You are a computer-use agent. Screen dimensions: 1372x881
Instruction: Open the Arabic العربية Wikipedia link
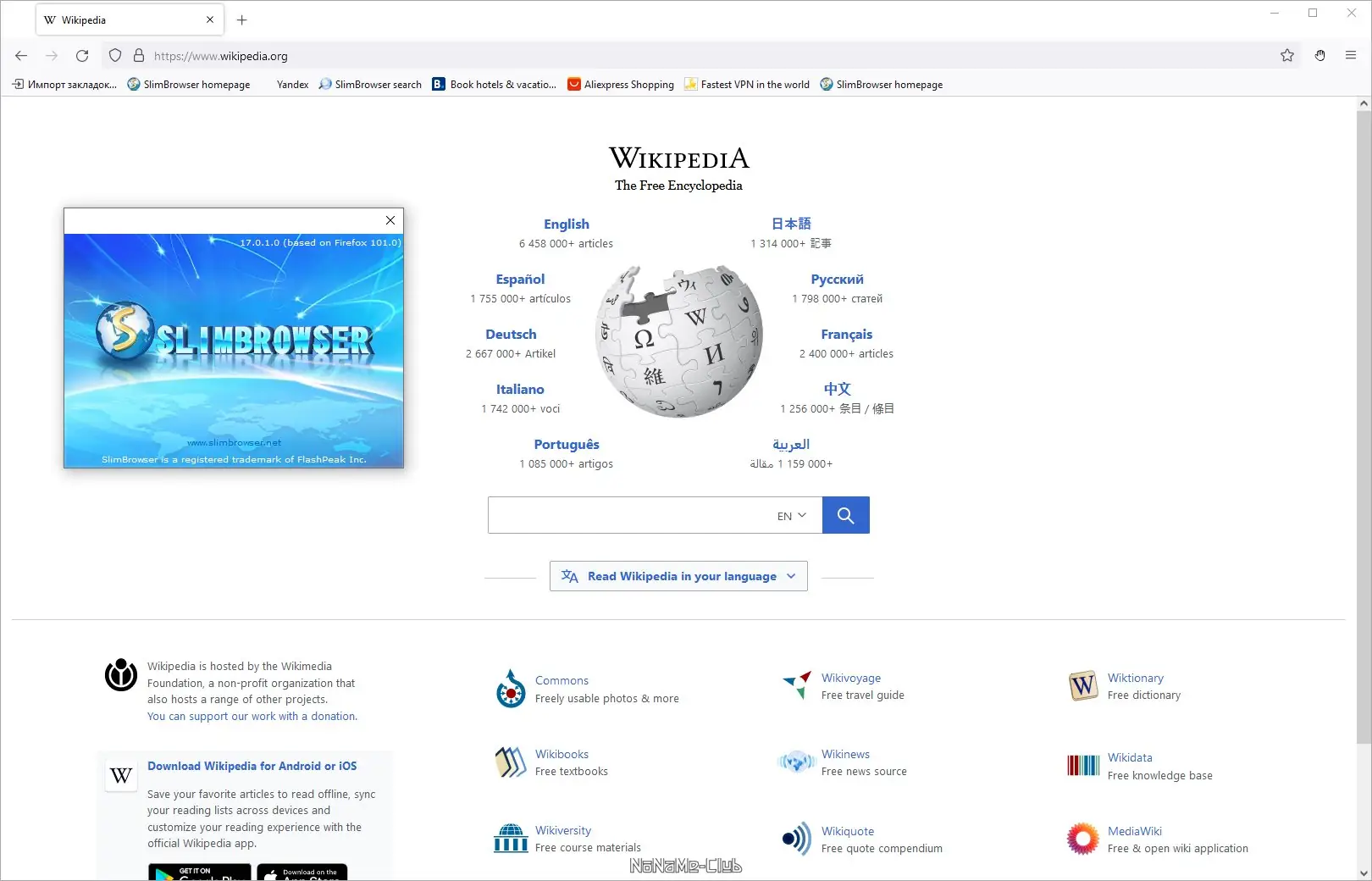coord(791,445)
